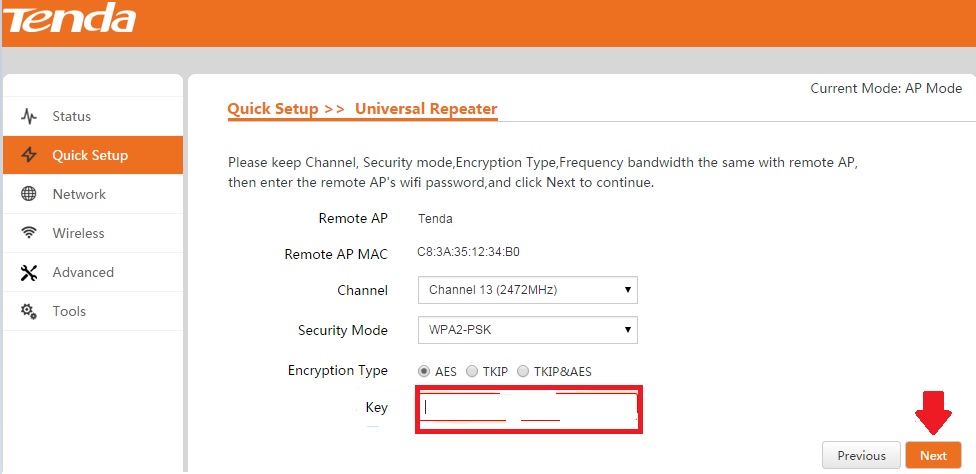This screenshot has height=474, width=976.
Task: Focus the Key password field
Action: 528,408
